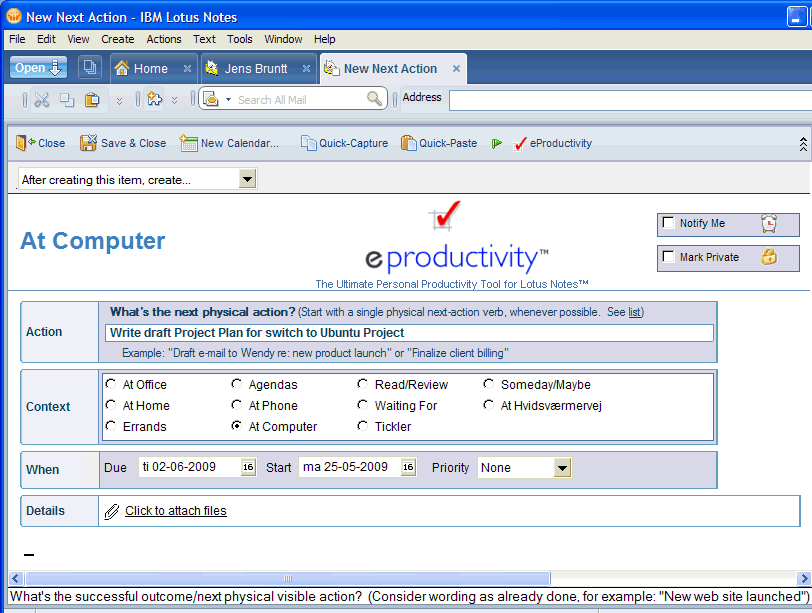
Task: Click the red checkmark eProductivity icon
Action: [520, 143]
